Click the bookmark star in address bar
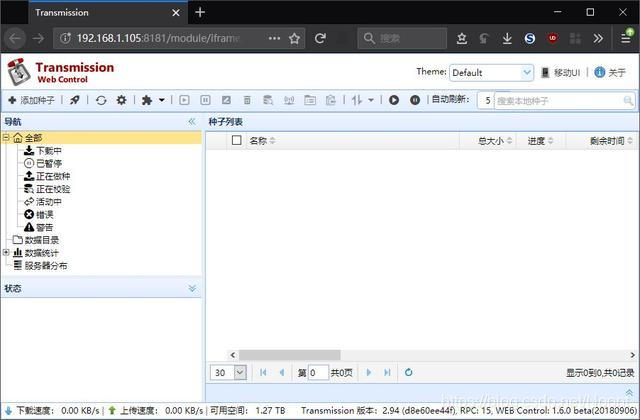This screenshot has height=420, width=640. click(294, 38)
